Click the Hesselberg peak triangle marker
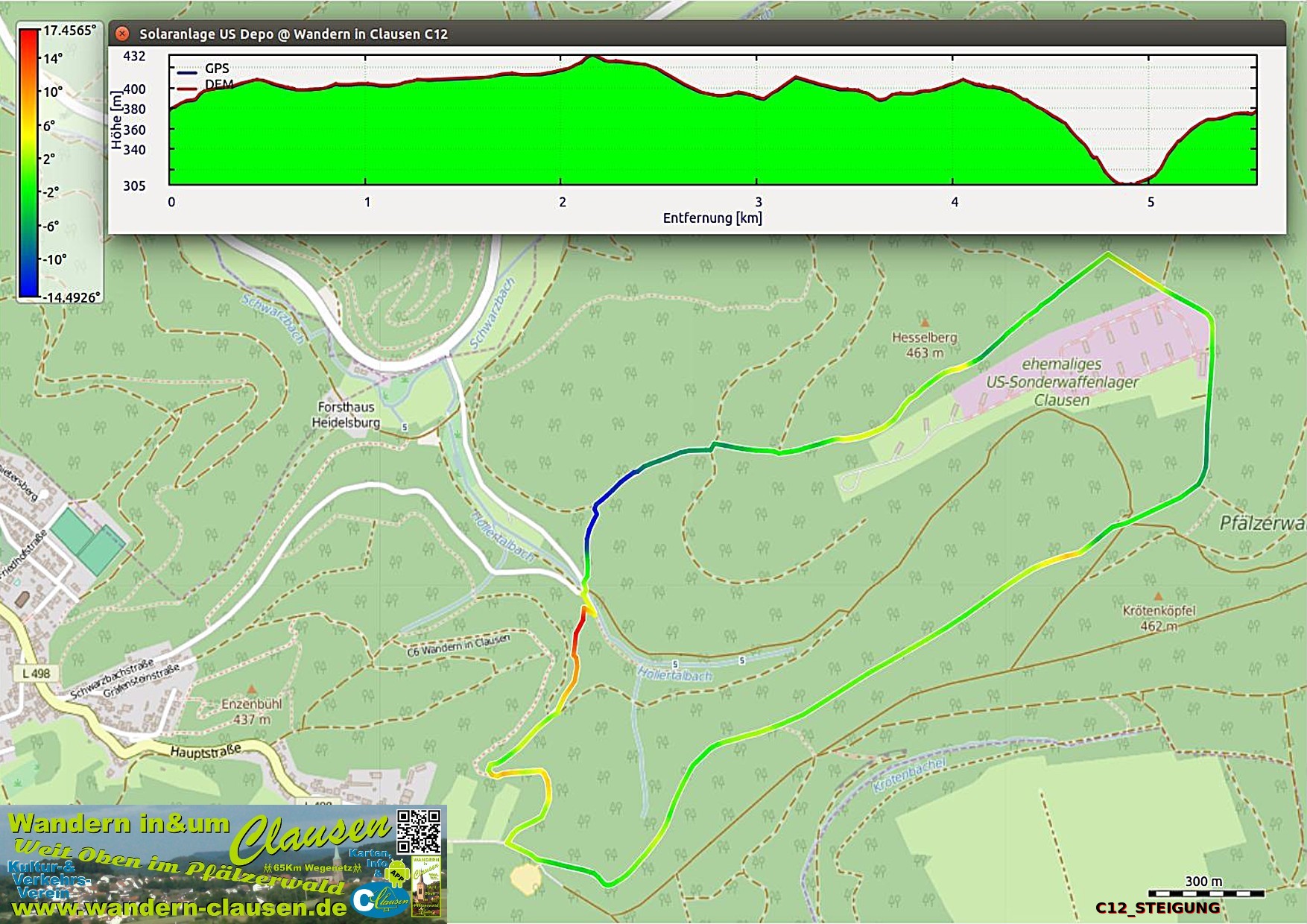The image size is (1307, 924). [925, 323]
